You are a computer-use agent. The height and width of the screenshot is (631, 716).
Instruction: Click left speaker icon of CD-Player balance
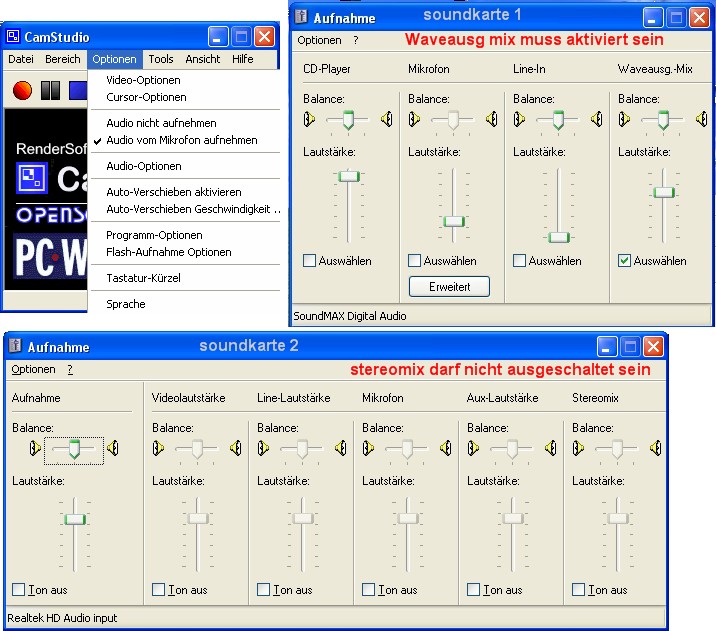point(309,119)
